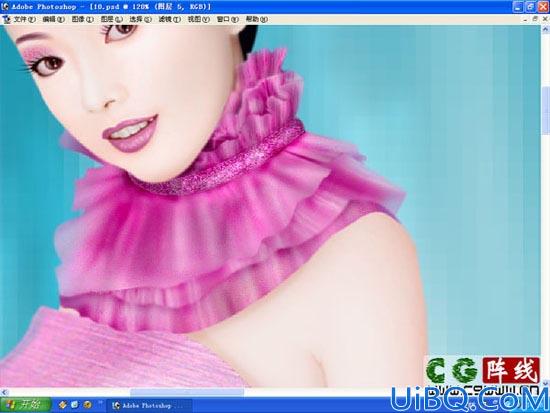
Task: Open the 图像 (Image) menu
Action: pos(83,20)
